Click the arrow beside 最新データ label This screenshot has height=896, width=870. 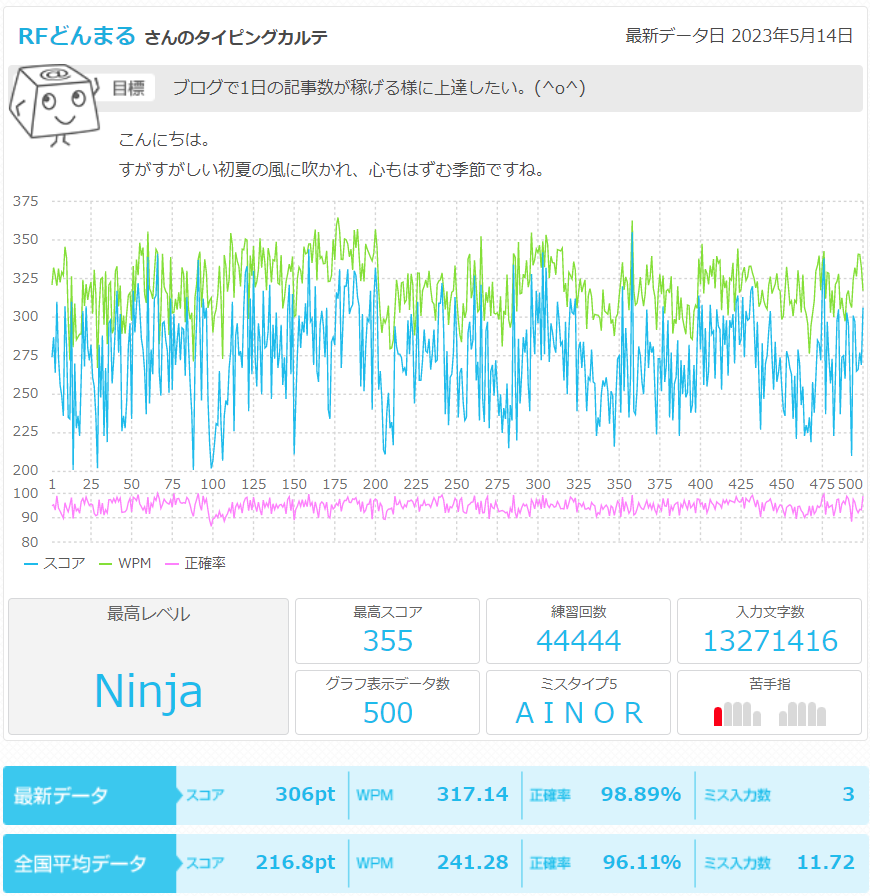coord(180,795)
